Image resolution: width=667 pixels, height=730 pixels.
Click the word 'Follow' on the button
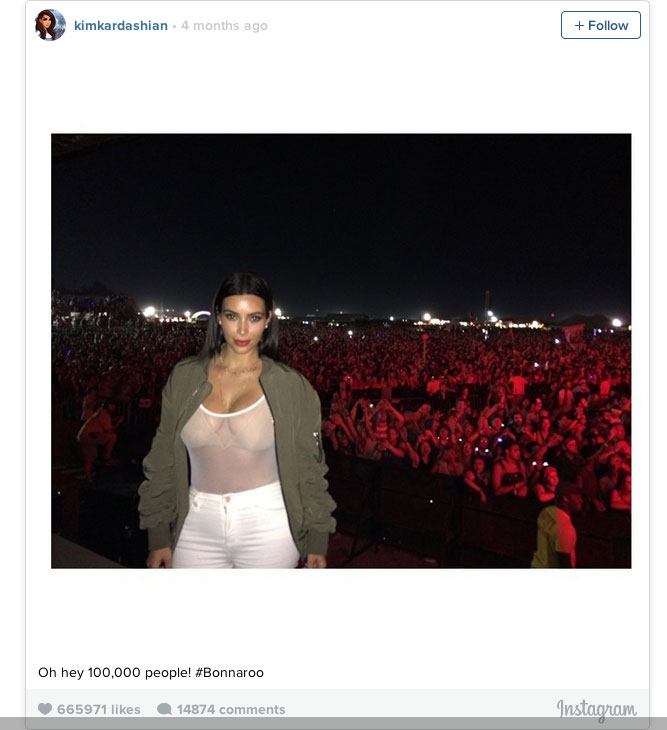coord(608,26)
